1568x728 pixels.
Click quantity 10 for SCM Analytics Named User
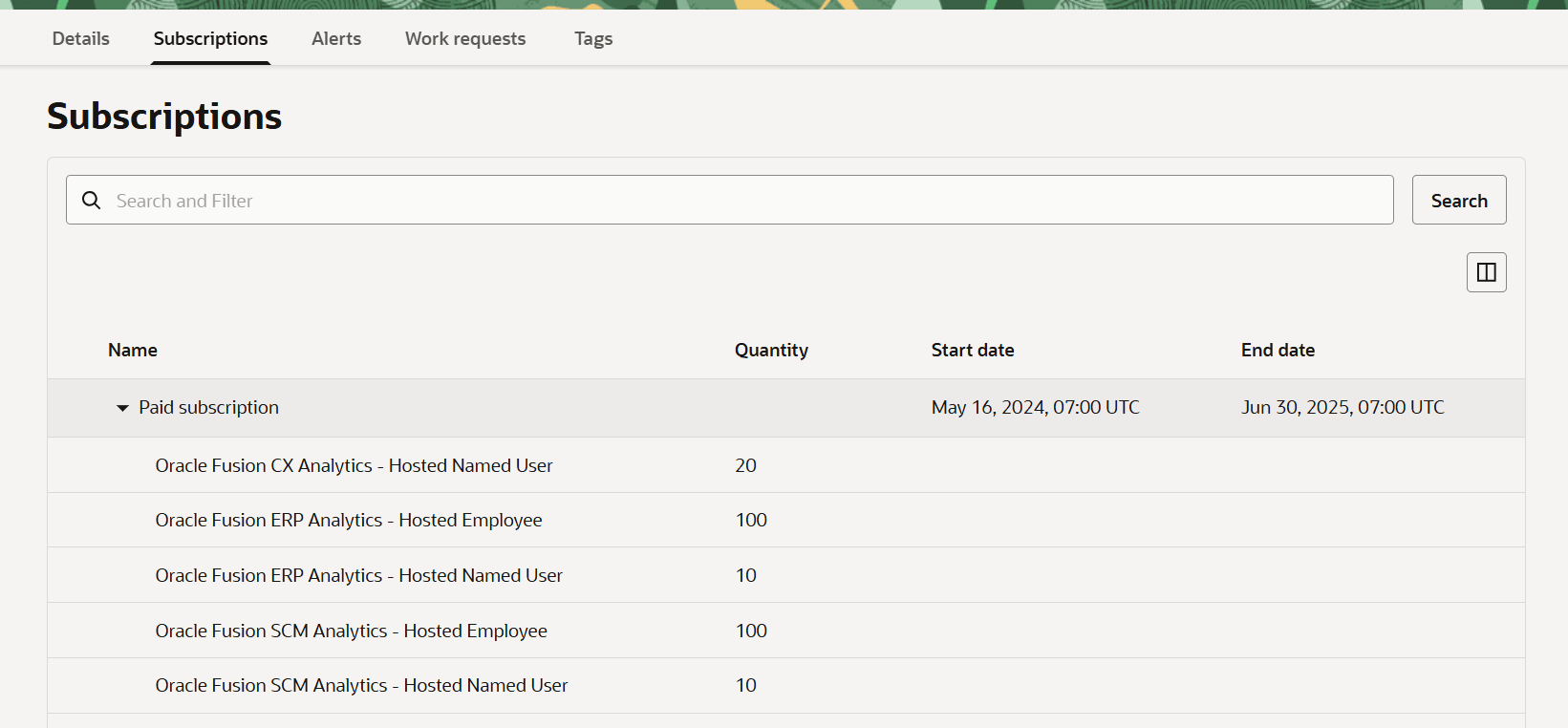pos(746,685)
